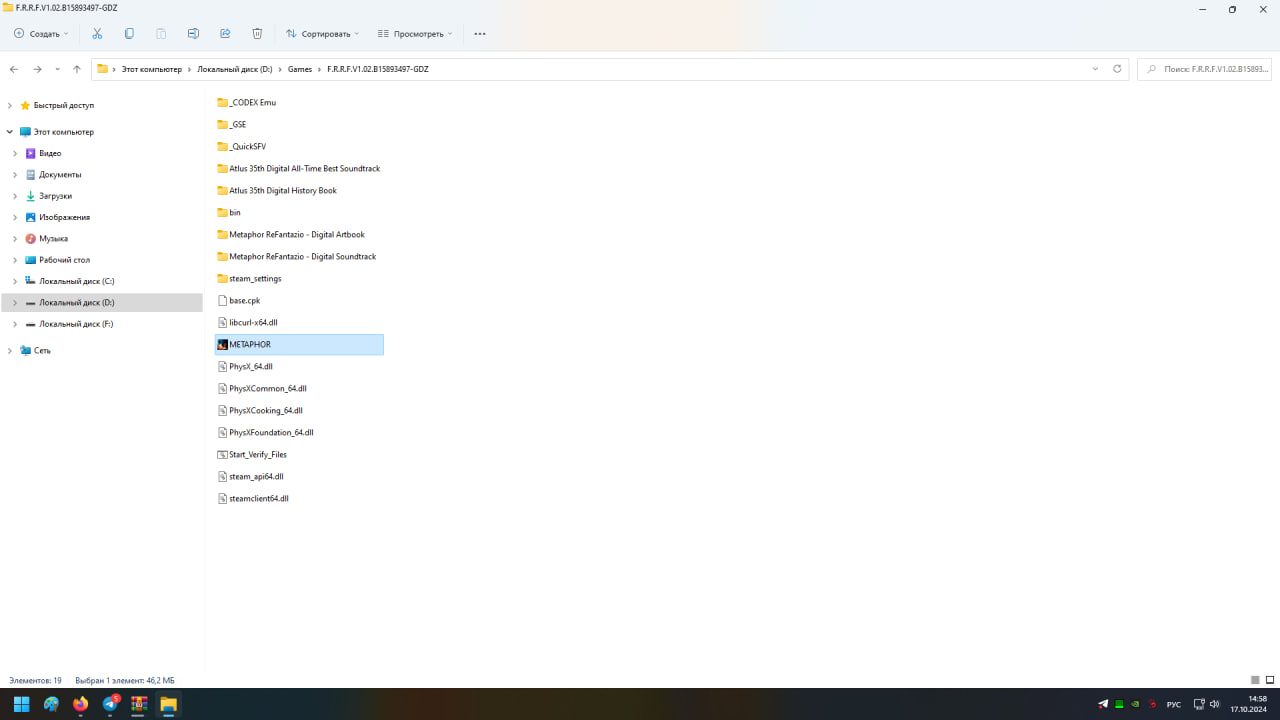Click the folder search field
The image size is (1280, 720).
pyautogui.click(x=1204, y=69)
